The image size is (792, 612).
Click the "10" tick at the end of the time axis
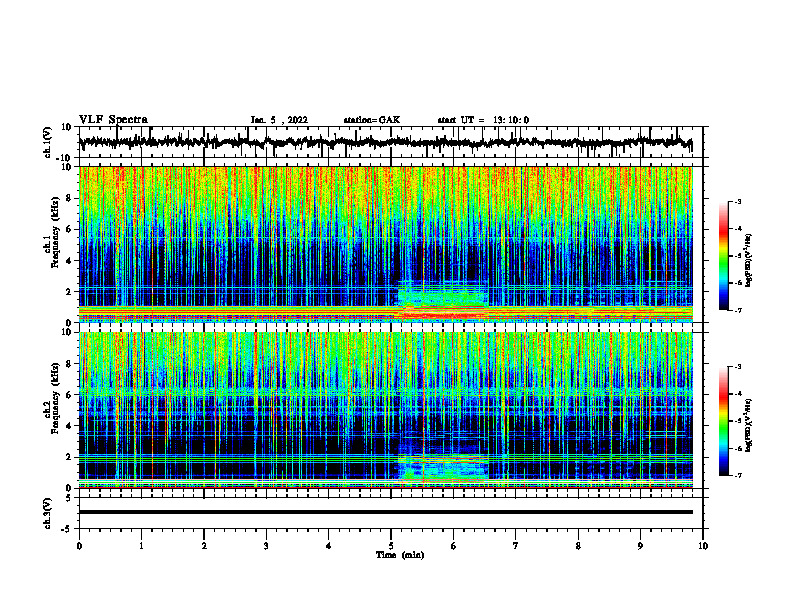[x=703, y=546]
